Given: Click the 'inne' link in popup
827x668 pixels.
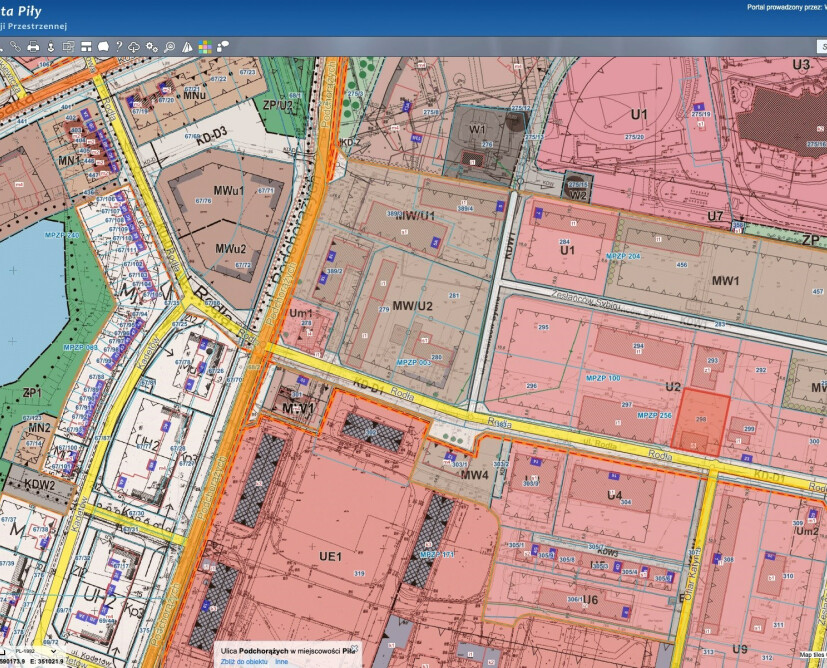Looking at the screenshot, I should [x=282, y=661].
